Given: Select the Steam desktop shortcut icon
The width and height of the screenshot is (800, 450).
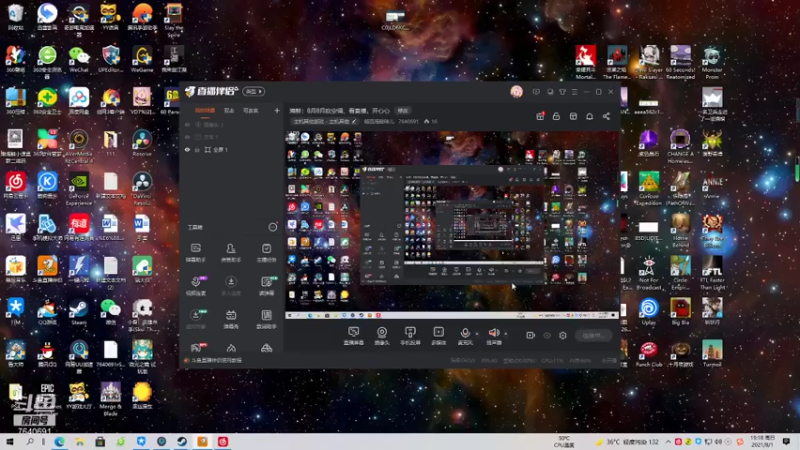Looking at the screenshot, I should [x=79, y=312].
